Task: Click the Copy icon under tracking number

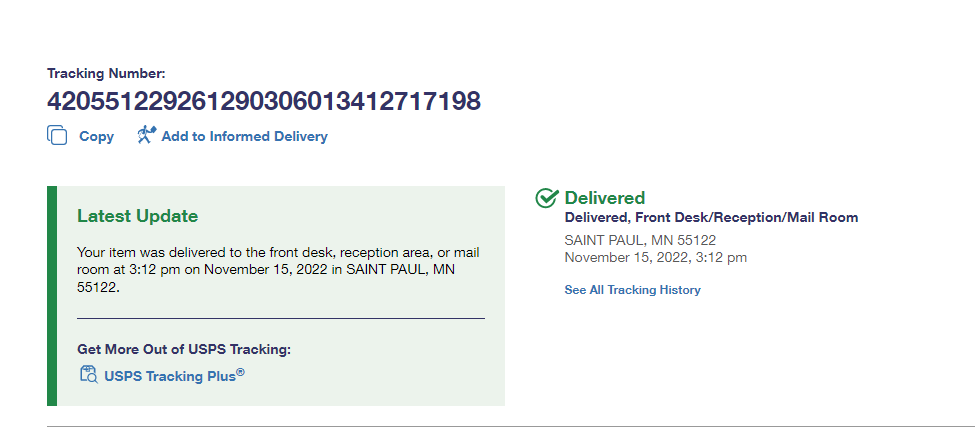Action: [x=57, y=136]
